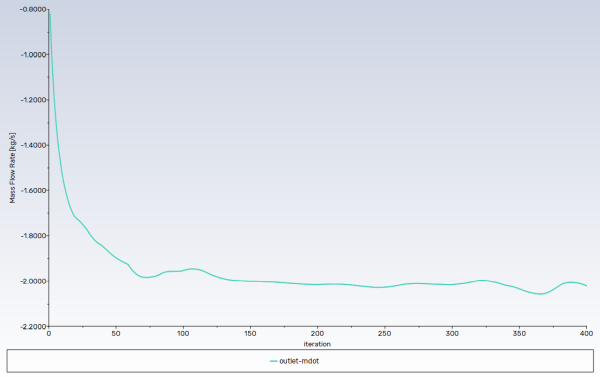Click the -1.8000 y-axis tick label
The width and height of the screenshot is (600, 377).
pyautogui.click(x=33, y=236)
